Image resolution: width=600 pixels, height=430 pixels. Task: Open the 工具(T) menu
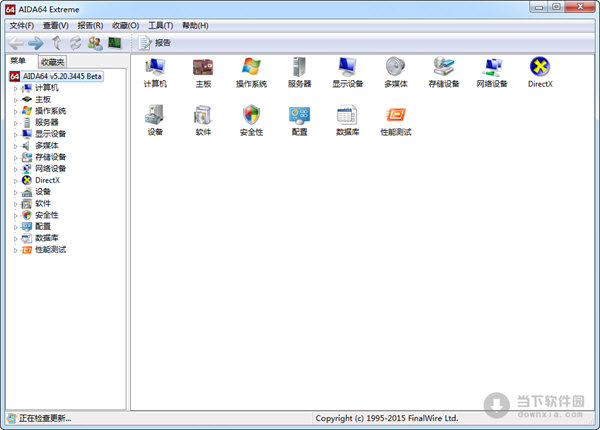point(161,26)
